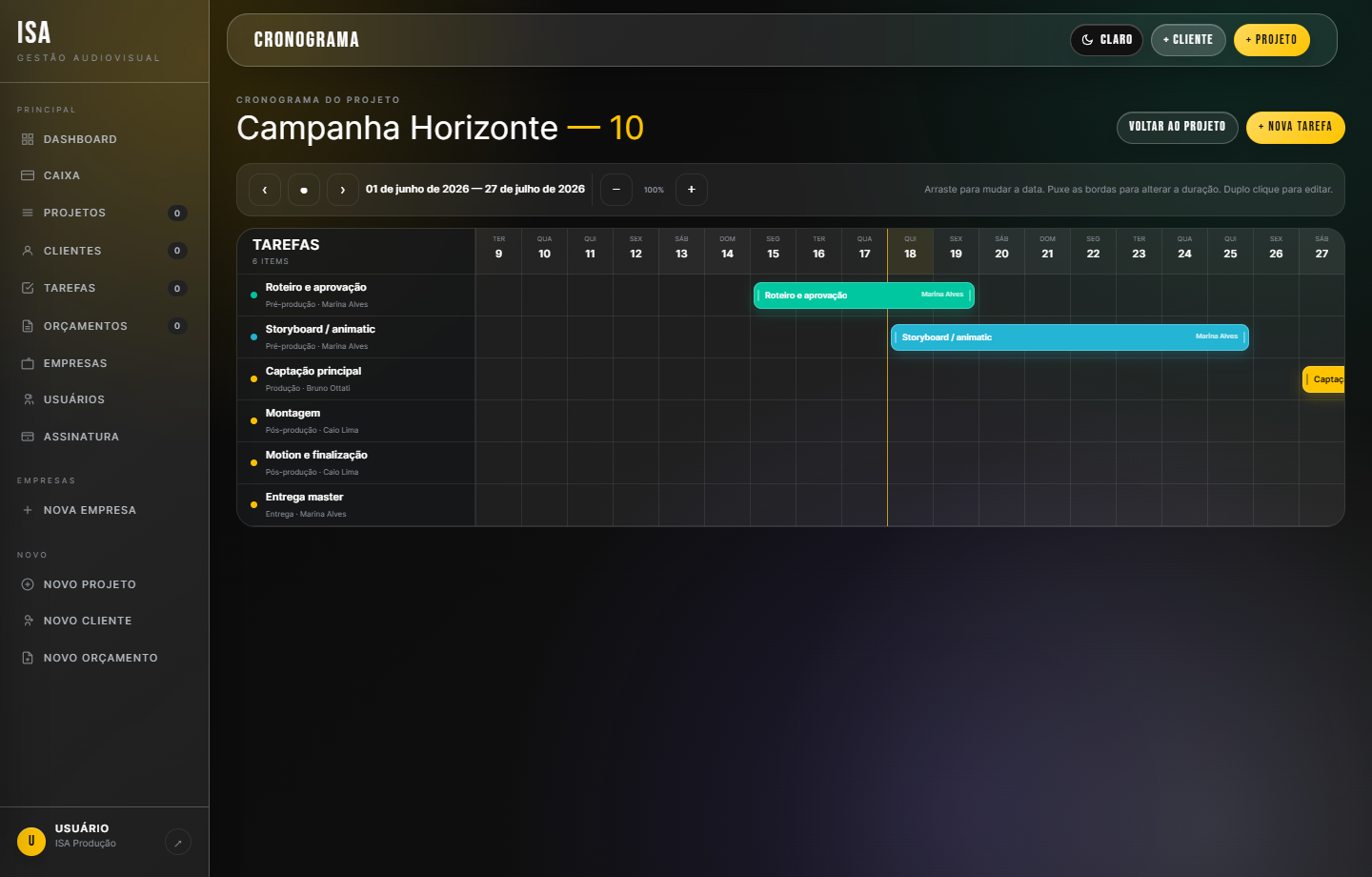
Task: Click the + Cliente header button
Action: coord(1188,40)
